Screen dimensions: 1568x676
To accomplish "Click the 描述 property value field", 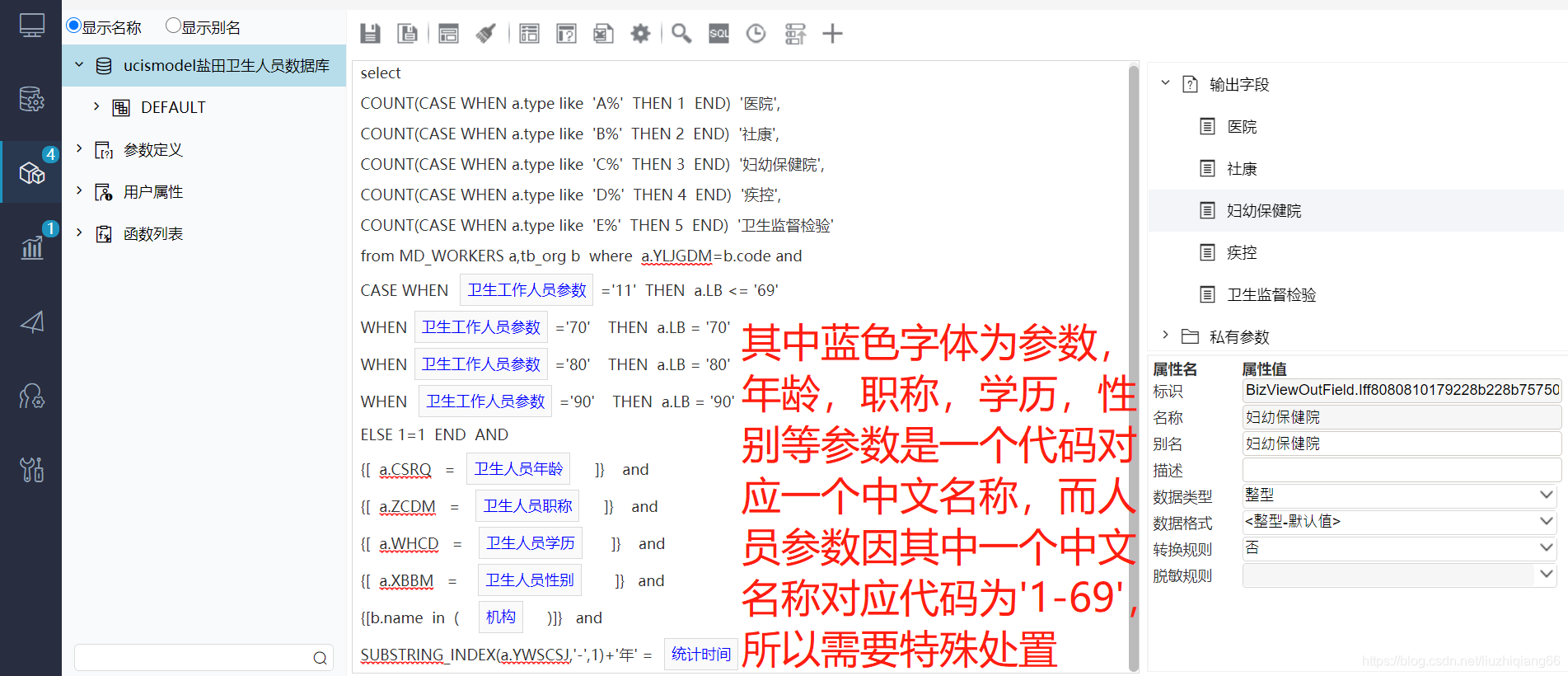I will (x=1402, y=470).
